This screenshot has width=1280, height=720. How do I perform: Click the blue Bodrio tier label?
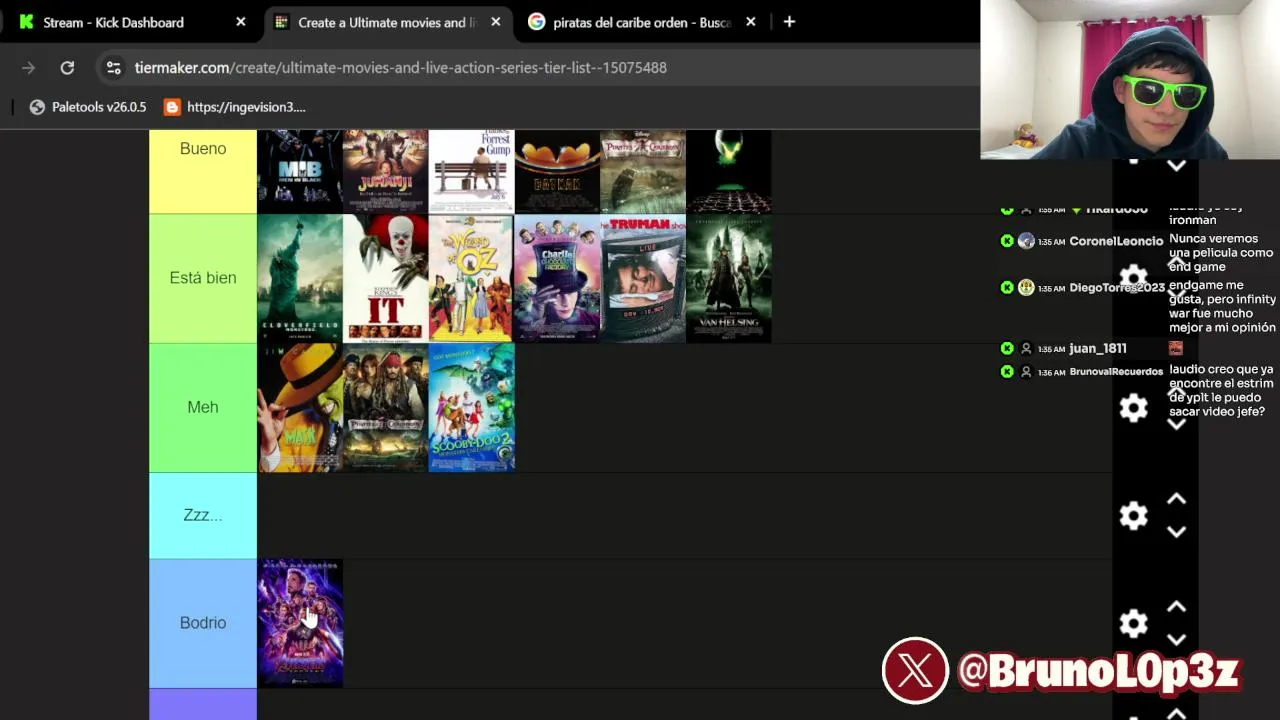point(203,623)
